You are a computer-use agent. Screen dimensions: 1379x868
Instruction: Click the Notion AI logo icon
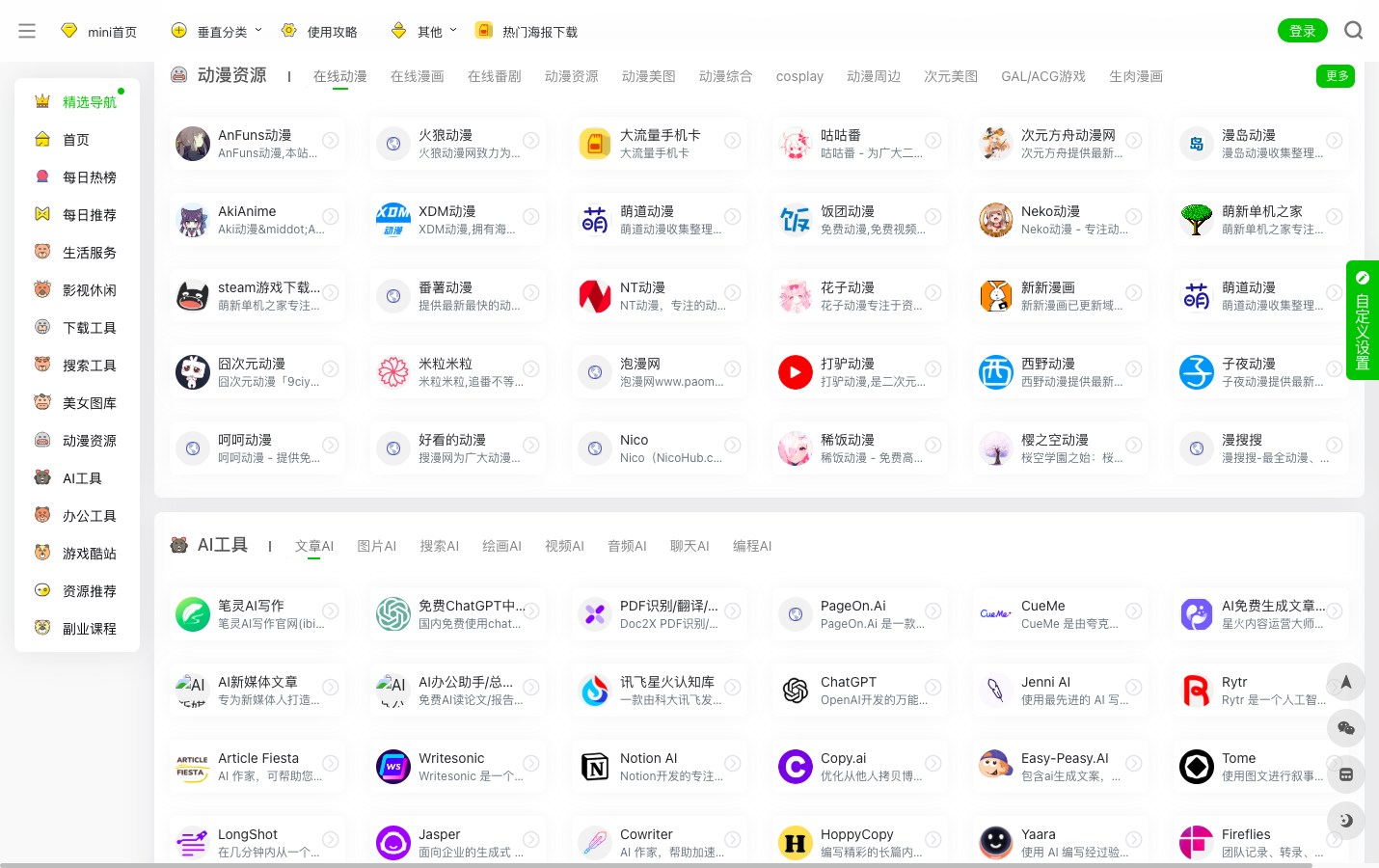[x=595, y=767]
